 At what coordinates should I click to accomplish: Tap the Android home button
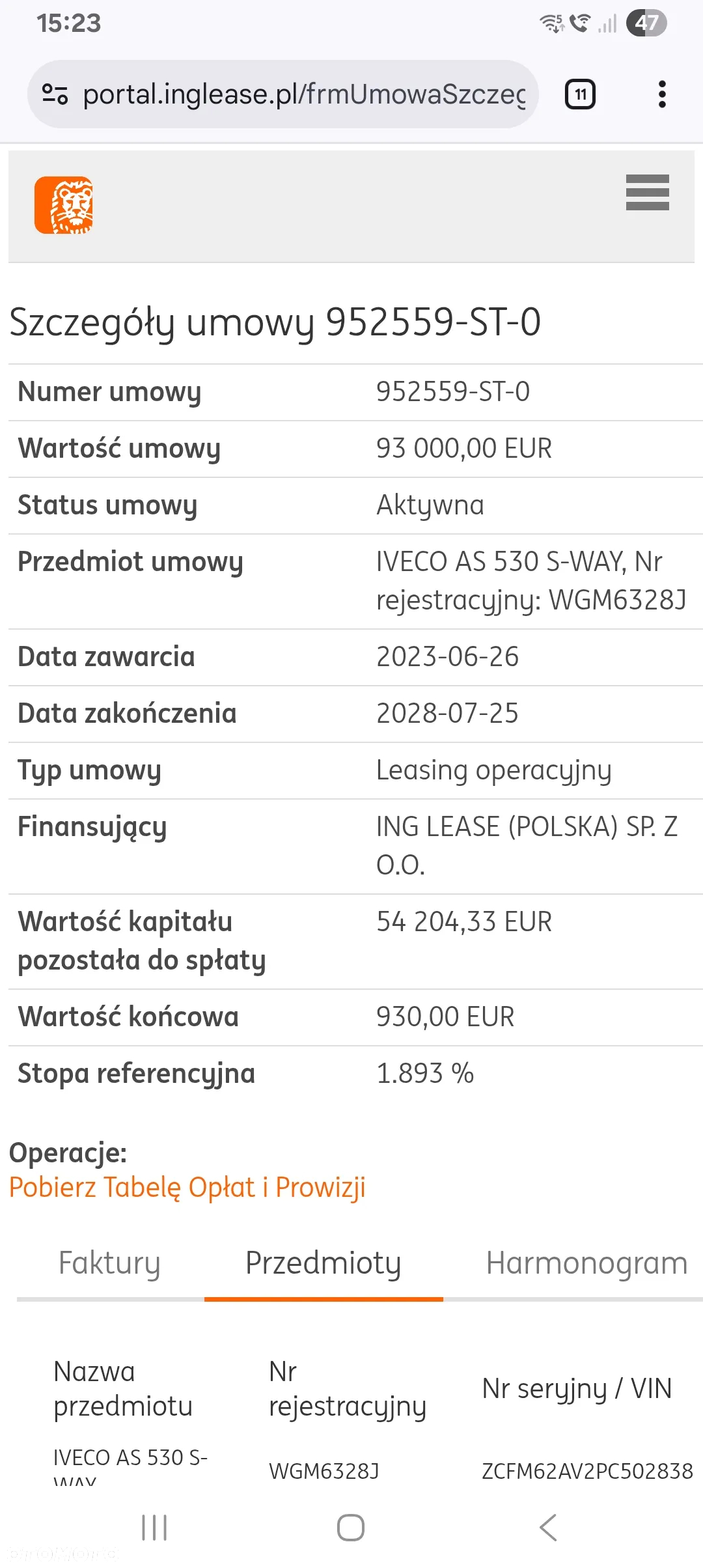[x=351, y=1527]
